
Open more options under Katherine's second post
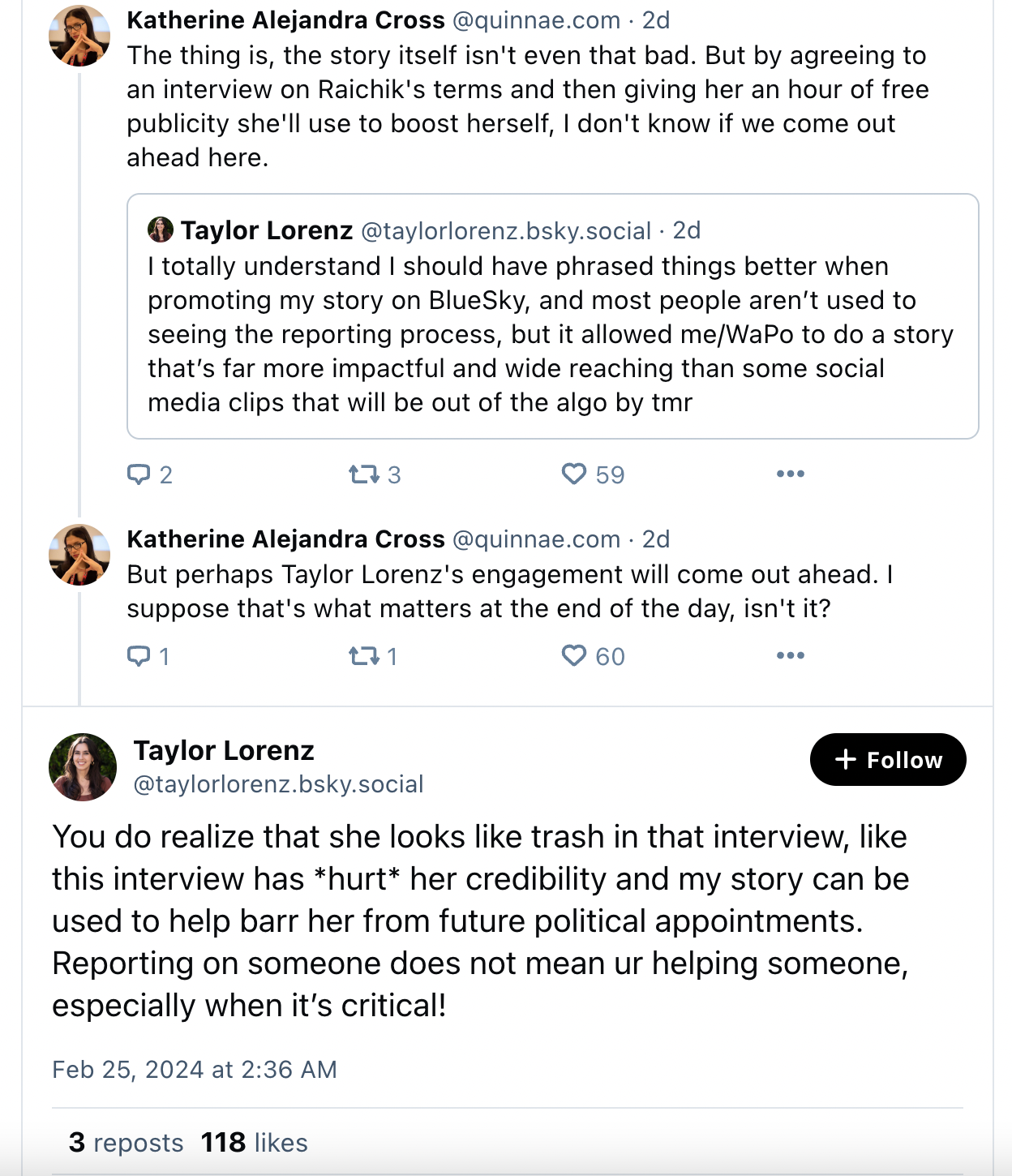pos(791,655)
